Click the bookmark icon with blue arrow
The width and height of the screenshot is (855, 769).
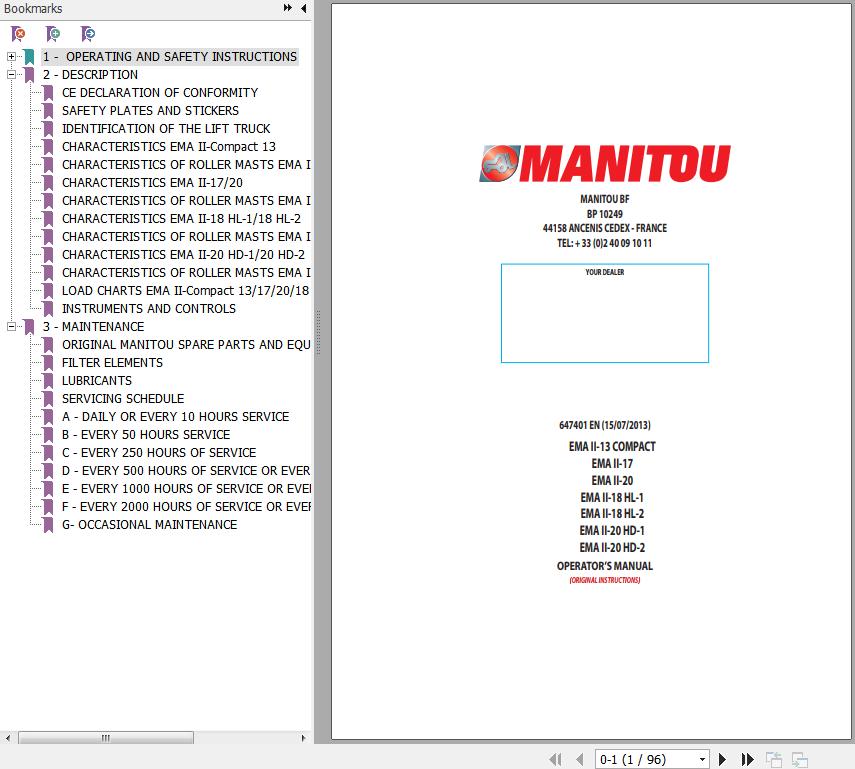(x=88, y=34)
